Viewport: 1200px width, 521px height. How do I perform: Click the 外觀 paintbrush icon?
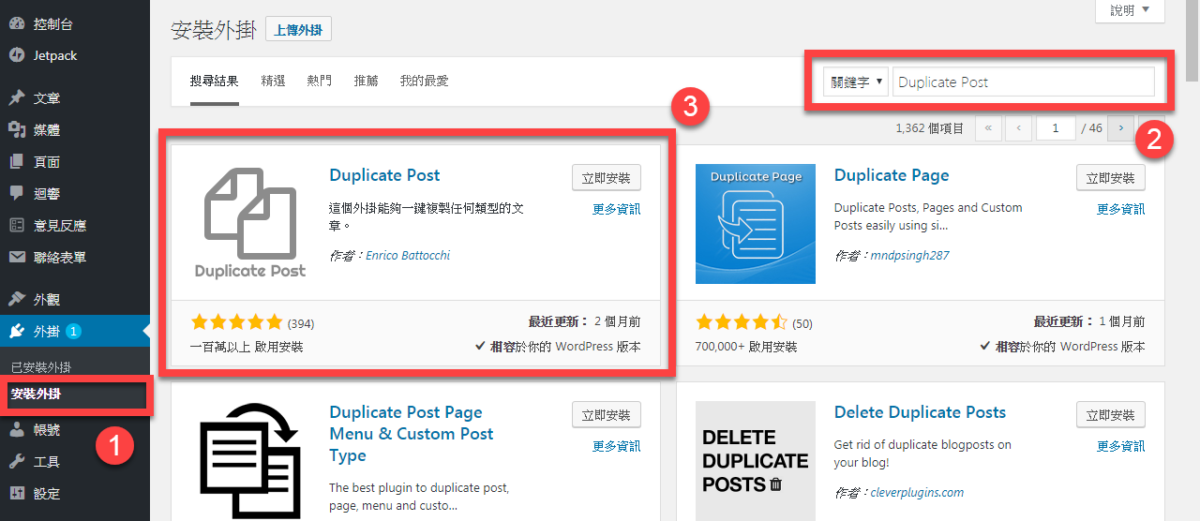click(x=17, y=299)
